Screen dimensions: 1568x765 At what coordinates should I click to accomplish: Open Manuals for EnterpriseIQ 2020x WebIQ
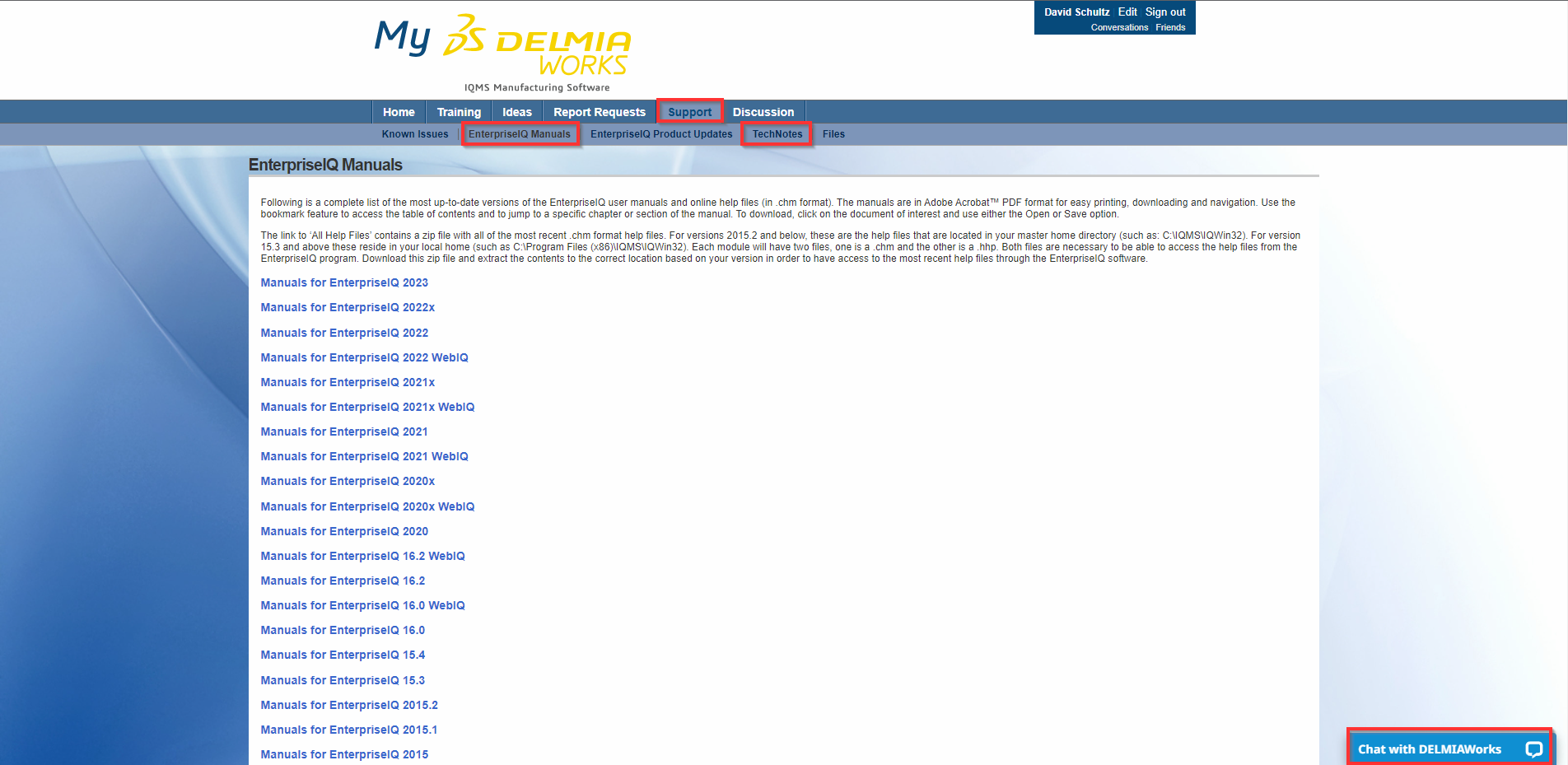pos(367,506)
